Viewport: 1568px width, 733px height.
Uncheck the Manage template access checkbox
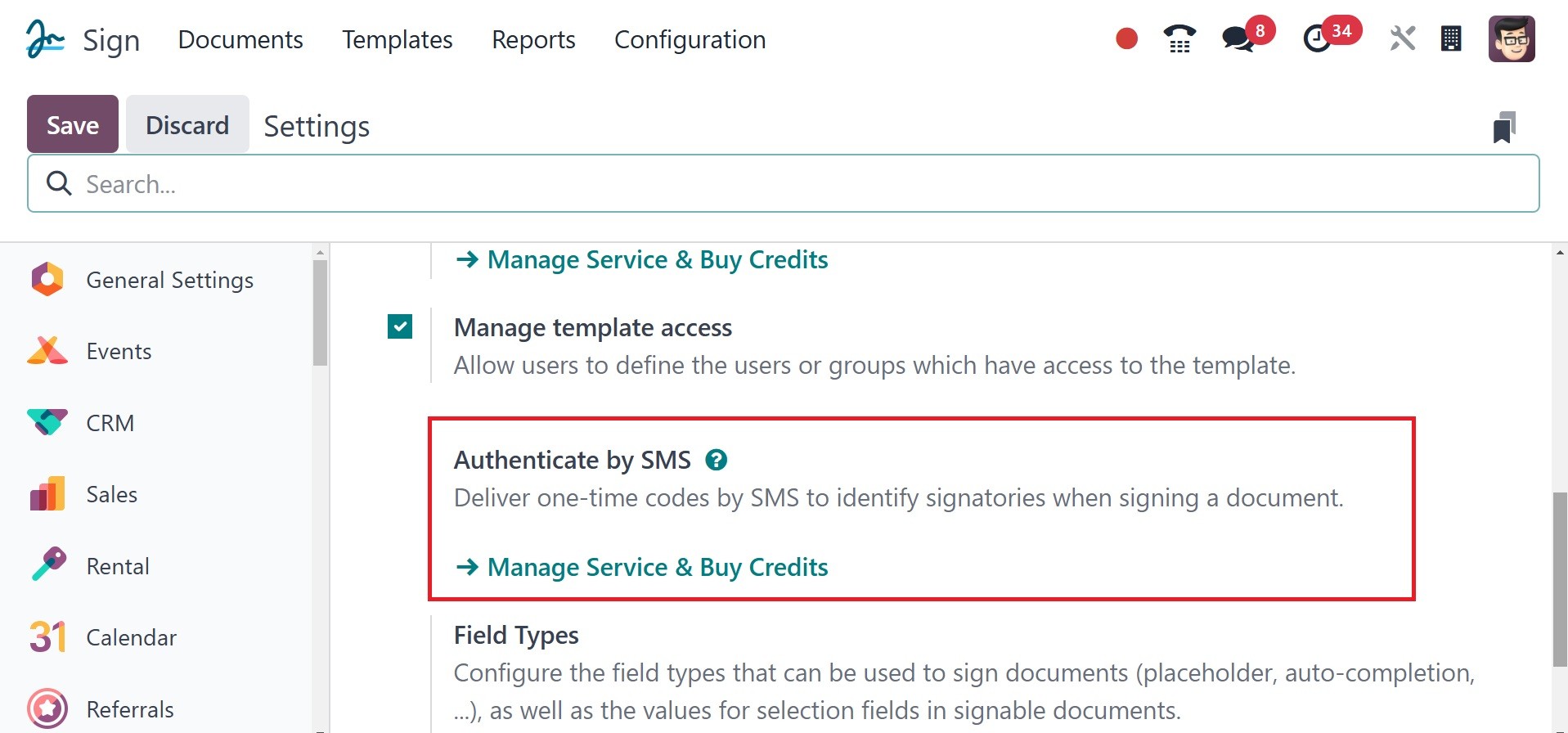point(400,326)
